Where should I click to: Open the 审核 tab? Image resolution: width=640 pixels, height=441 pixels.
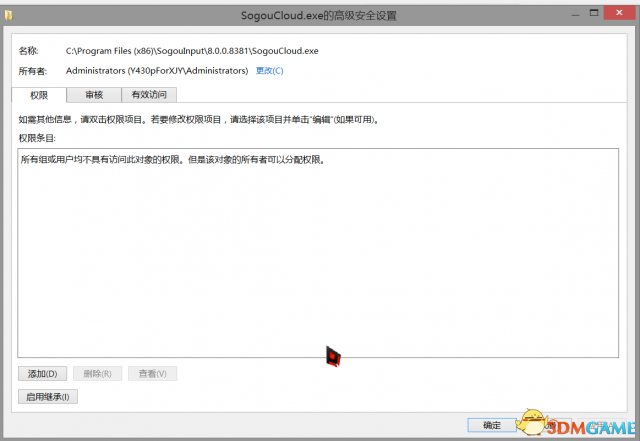point(94,95)
